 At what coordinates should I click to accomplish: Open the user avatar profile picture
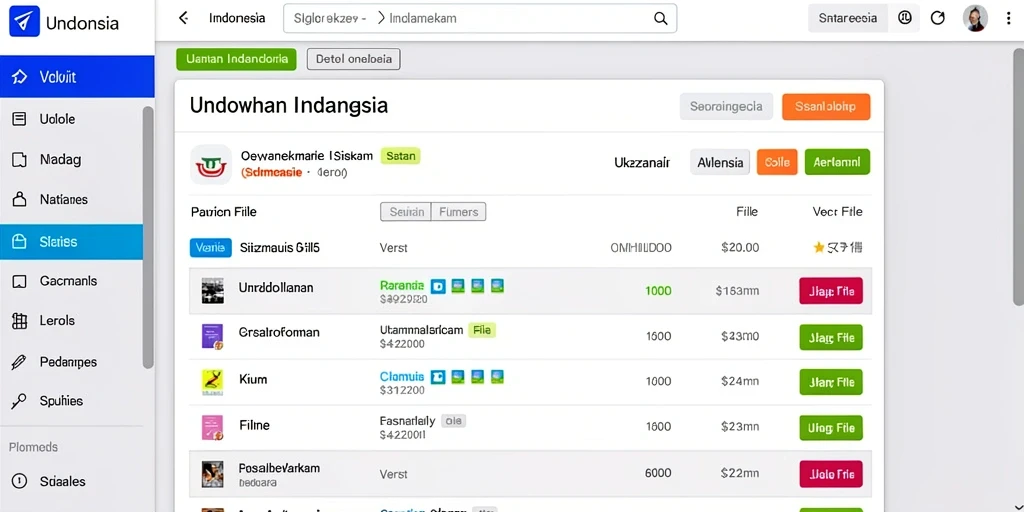coord(975,18)
